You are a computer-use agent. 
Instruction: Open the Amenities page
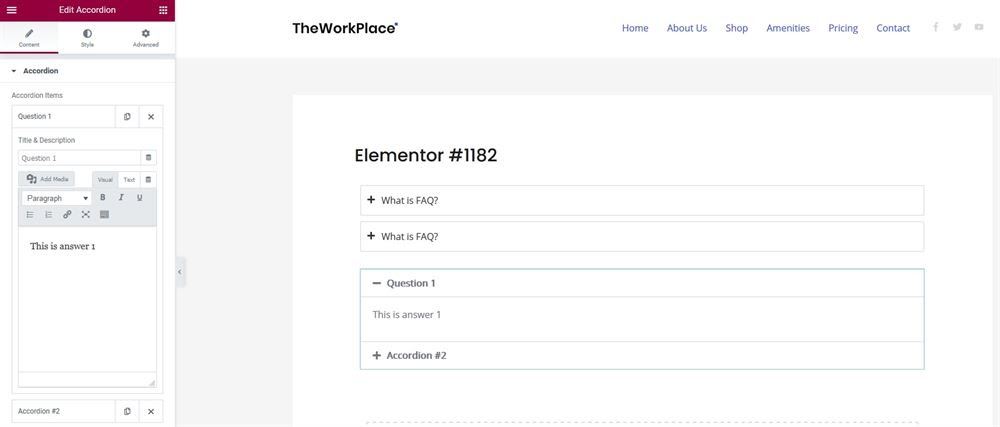pos(788,28)
